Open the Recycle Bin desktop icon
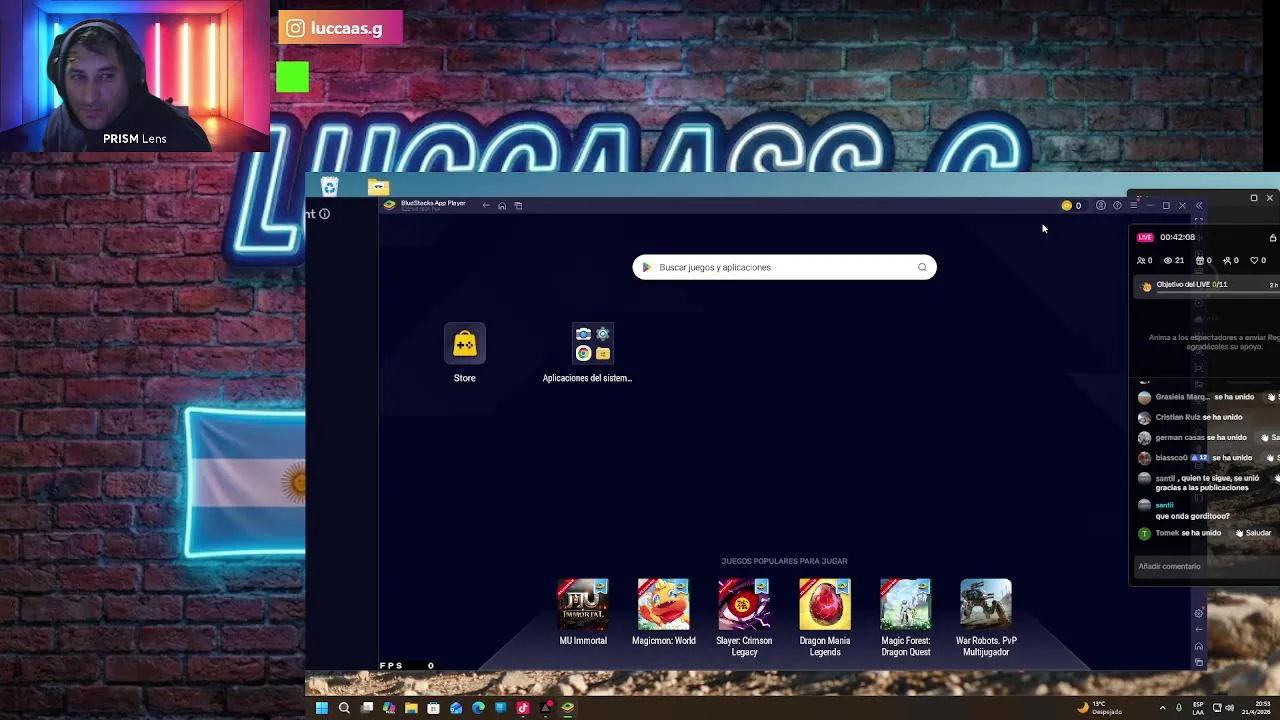Viewport: 1280px width, 720px height. (x=329, y=187)
